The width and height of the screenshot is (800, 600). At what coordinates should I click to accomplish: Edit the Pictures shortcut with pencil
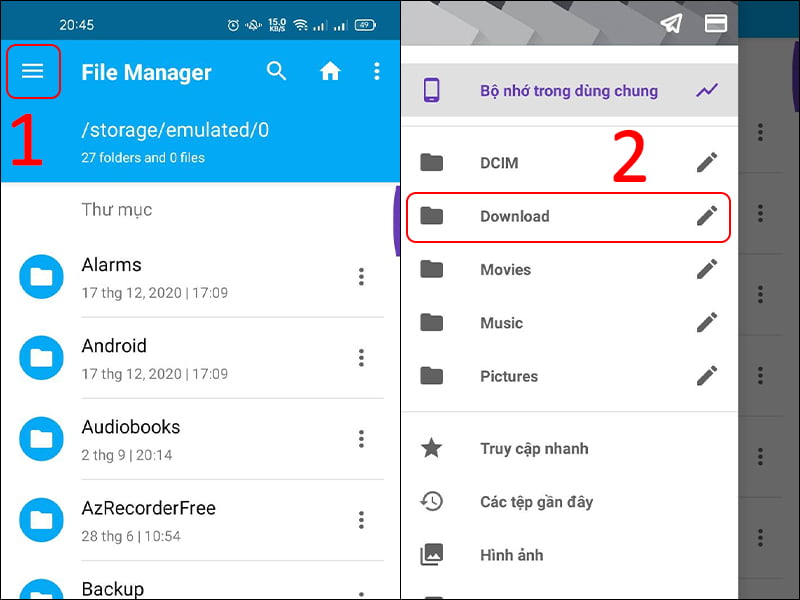[707, 376]
